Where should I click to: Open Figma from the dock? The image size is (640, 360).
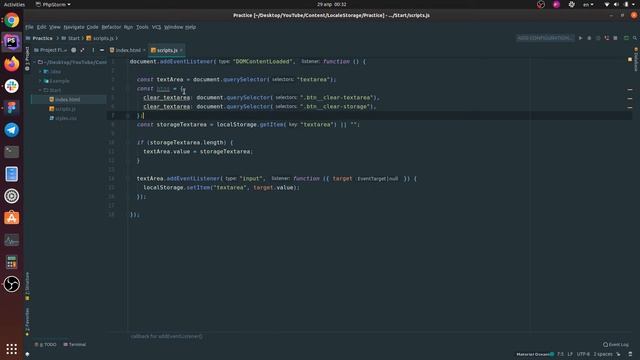click(x=11, y=108)
